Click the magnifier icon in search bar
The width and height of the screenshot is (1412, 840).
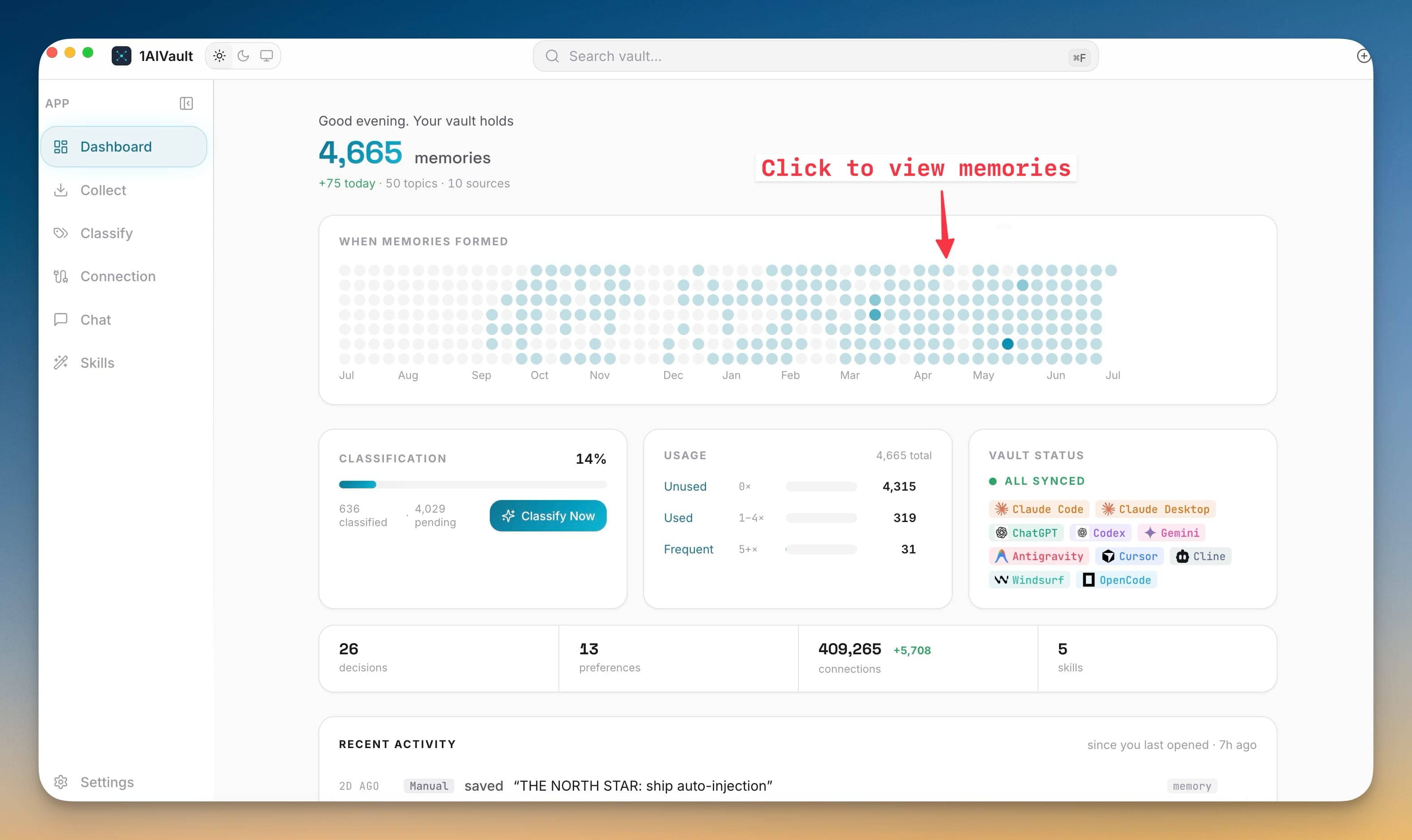coord(552,56)
